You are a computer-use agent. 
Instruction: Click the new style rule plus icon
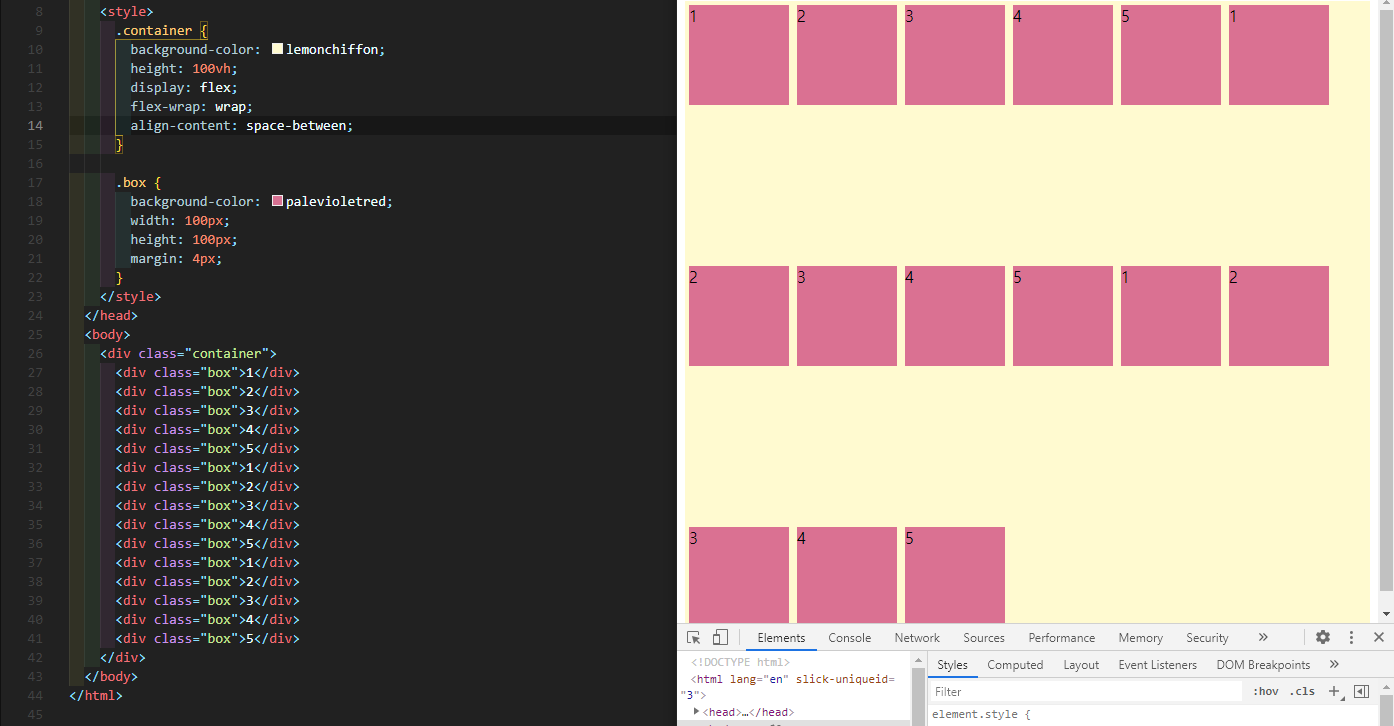click(x=1333, y=691)
